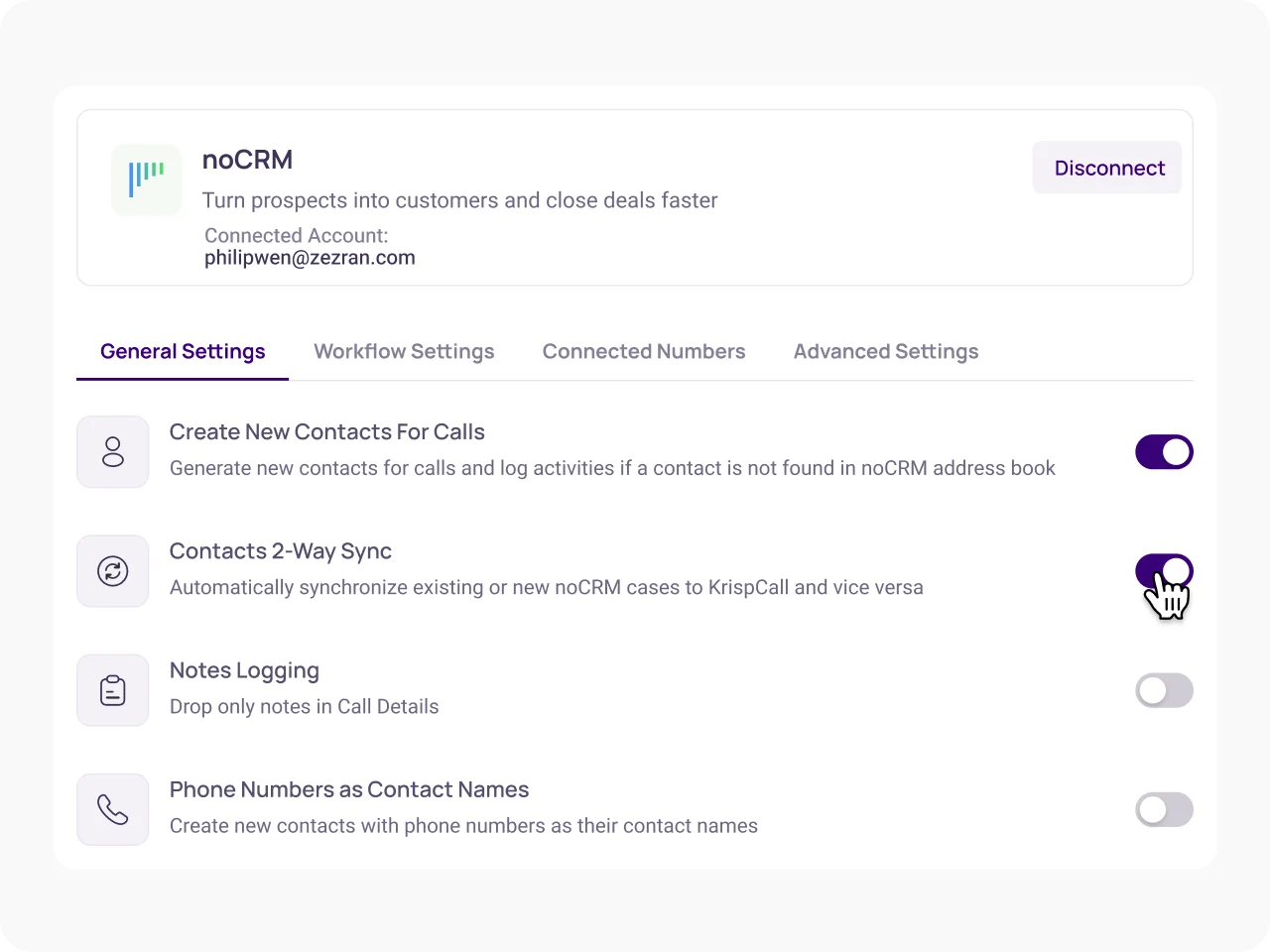Click the person icon beside Create New Contacts
1270x952 pixels.
pos(113,452)
